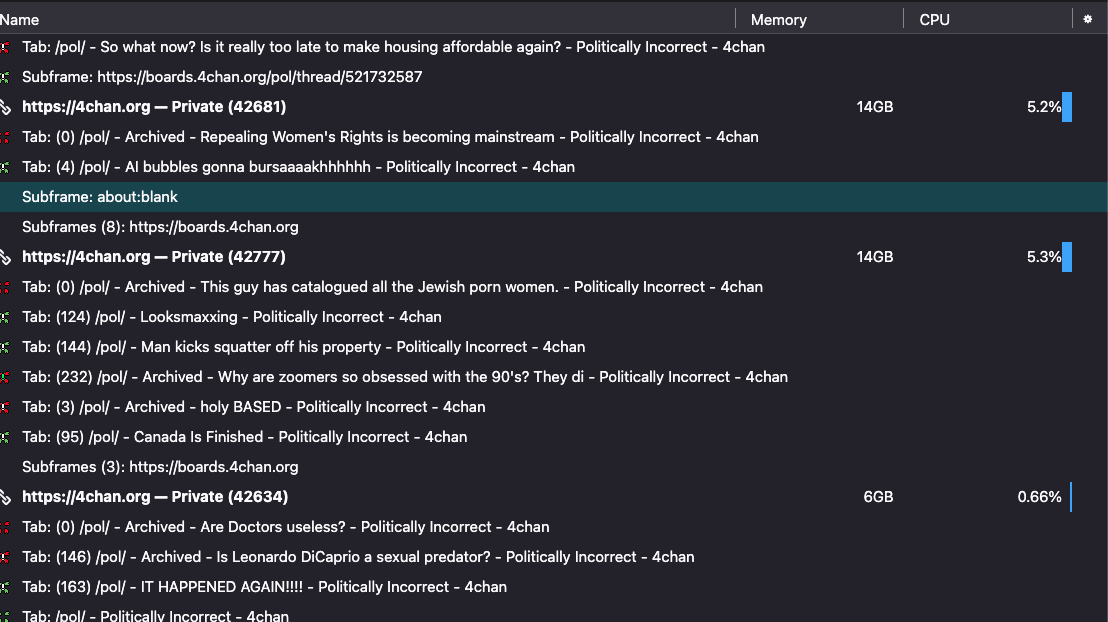Select the Man kicks squatter off property tab

[x=303, y=347]
